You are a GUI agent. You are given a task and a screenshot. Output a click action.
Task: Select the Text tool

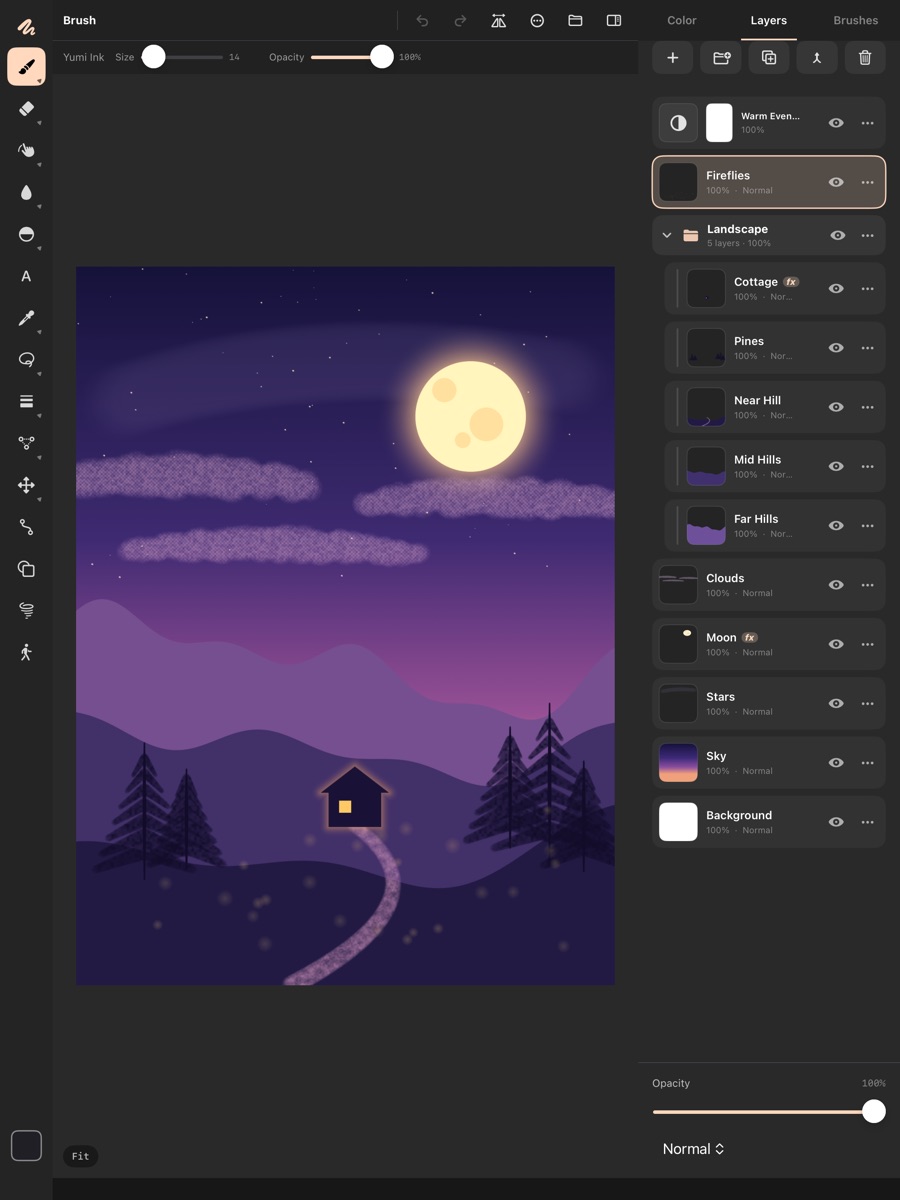pyautogui.click(x=26, y=276)
